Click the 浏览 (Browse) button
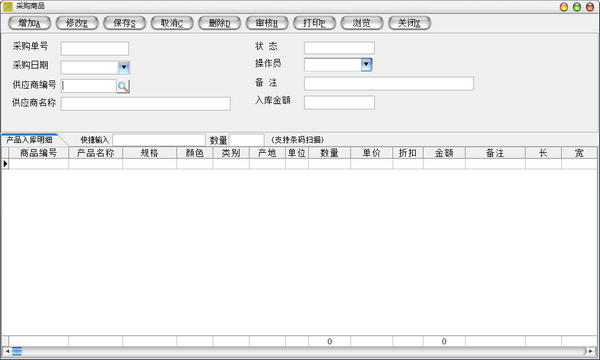600x360 pixels. [x=362, y=23]
